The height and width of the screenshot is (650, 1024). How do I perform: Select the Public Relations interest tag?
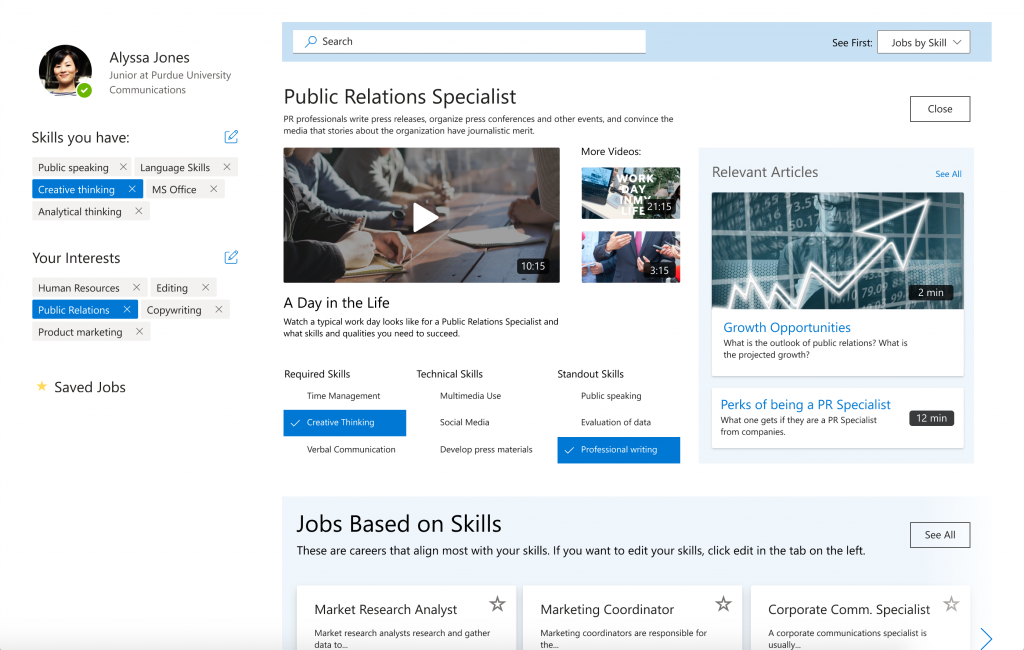click(x=74, y=310)
